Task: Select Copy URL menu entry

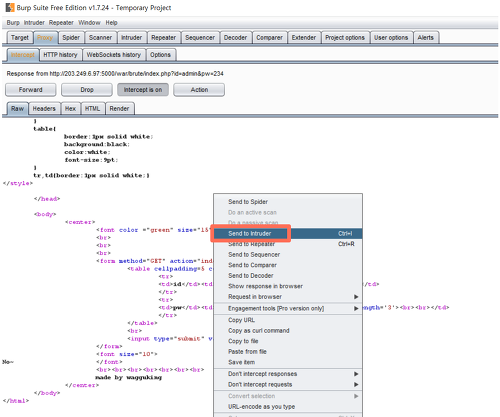Action: [x=288, y=320]
